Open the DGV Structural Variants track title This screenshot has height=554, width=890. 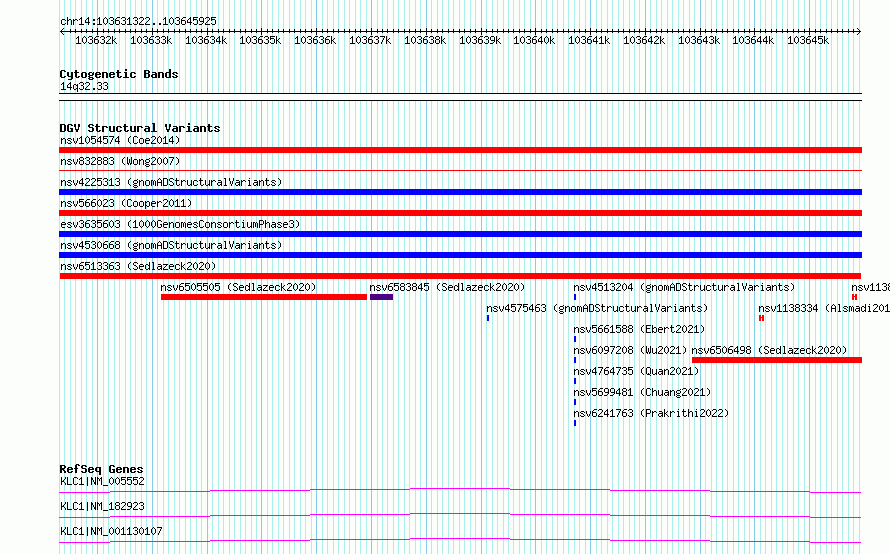point(140,128)
